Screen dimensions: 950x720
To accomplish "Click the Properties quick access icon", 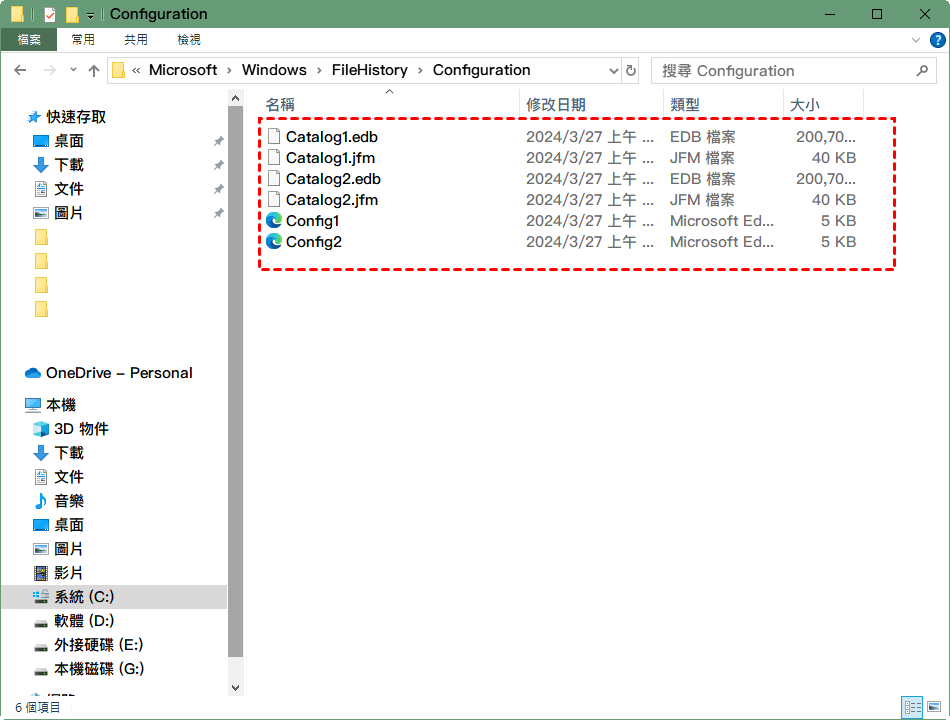I will [50, 14].
